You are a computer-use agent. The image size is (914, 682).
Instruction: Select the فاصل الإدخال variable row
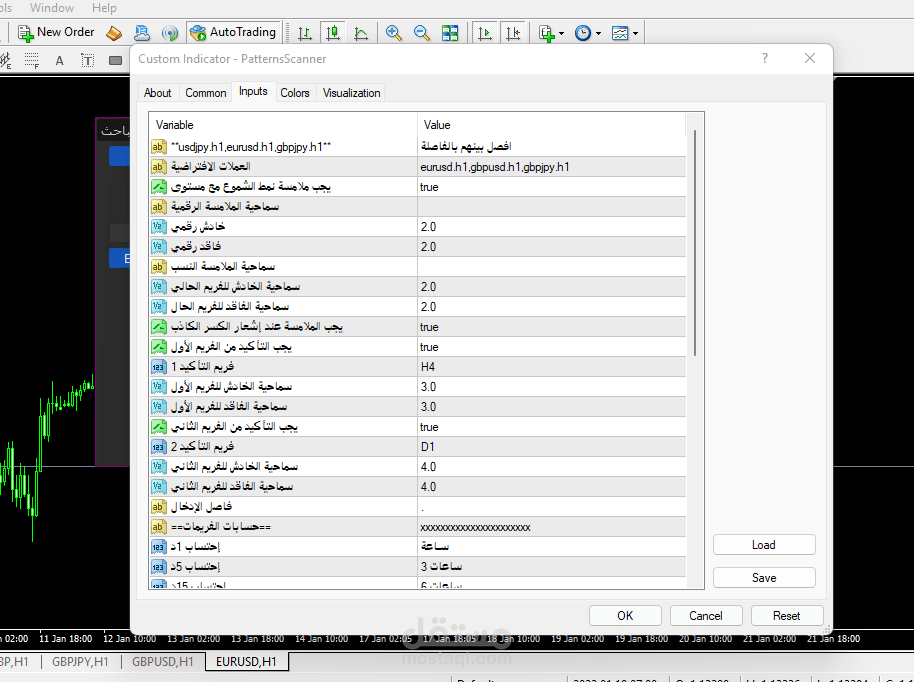[283, 507]
